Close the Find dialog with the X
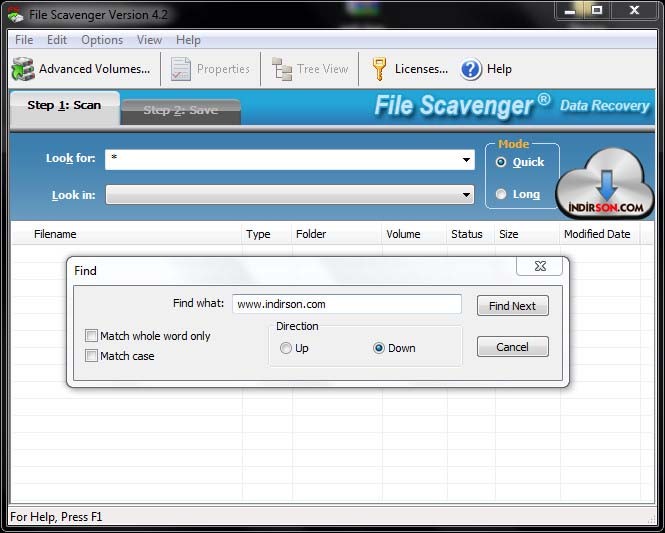Image resolution: width=665 pixels, height=533 pixels. pos(540,266)
